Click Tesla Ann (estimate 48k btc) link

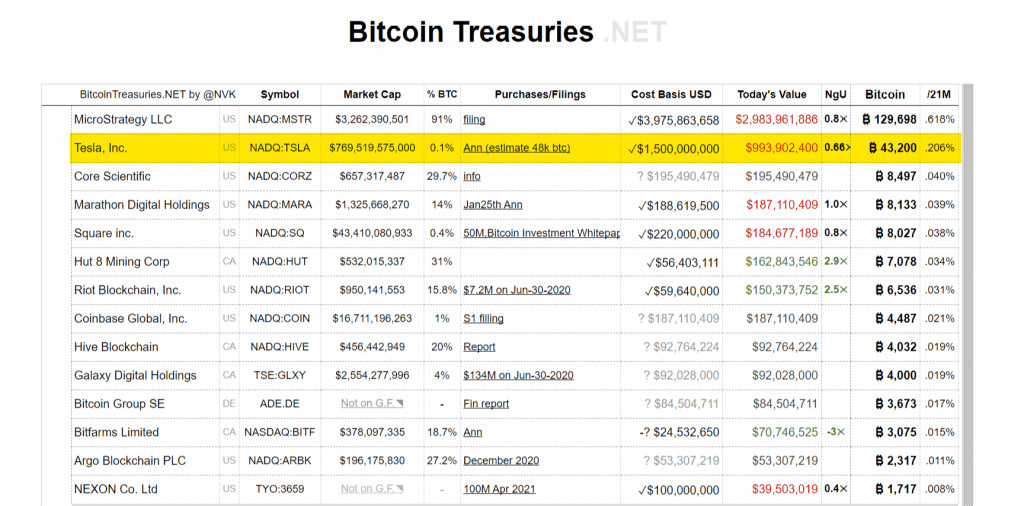pyautogui.click(x=517, y=148)
